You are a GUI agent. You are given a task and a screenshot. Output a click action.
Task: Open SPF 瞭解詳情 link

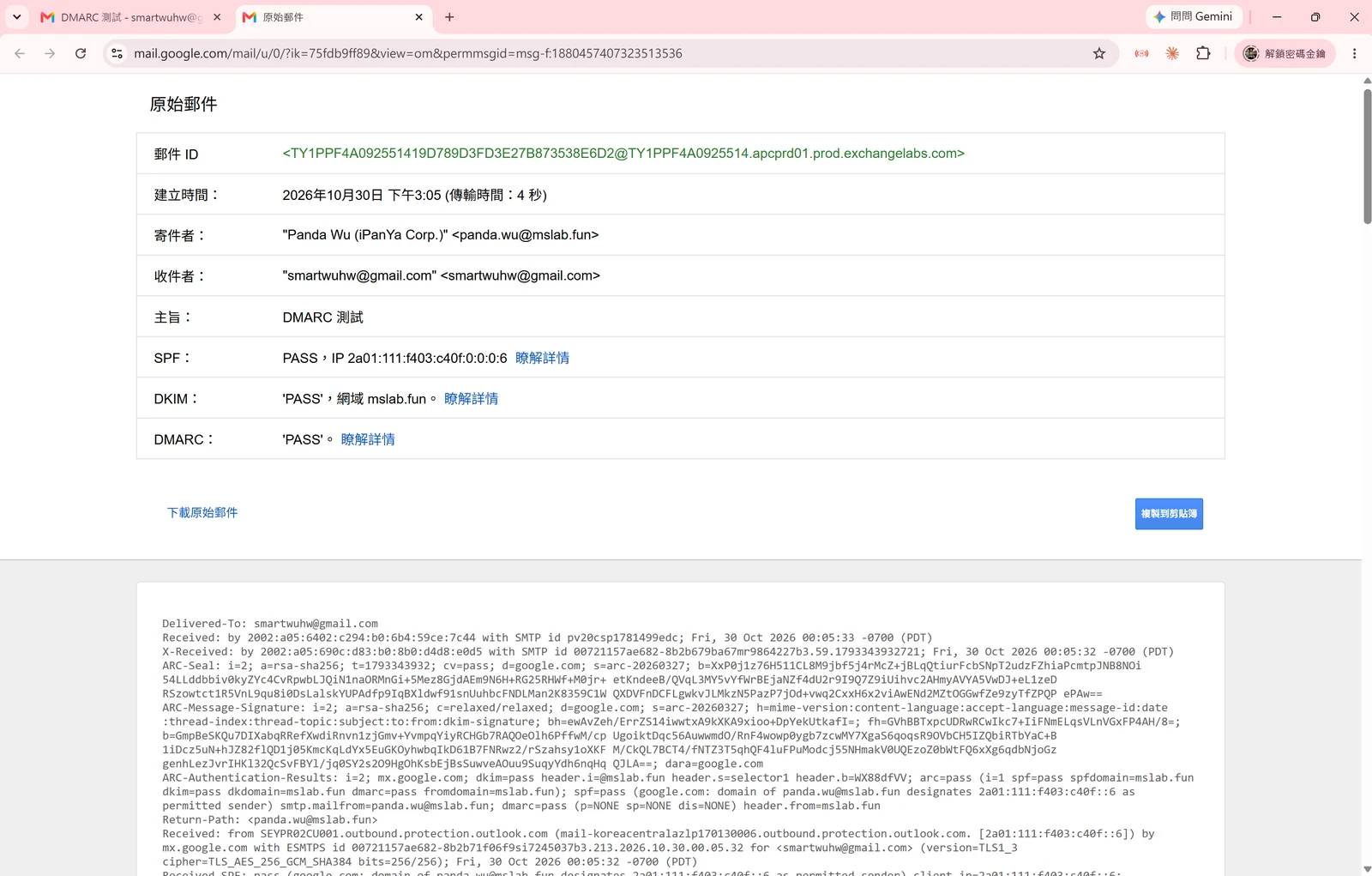coord(542,358)
